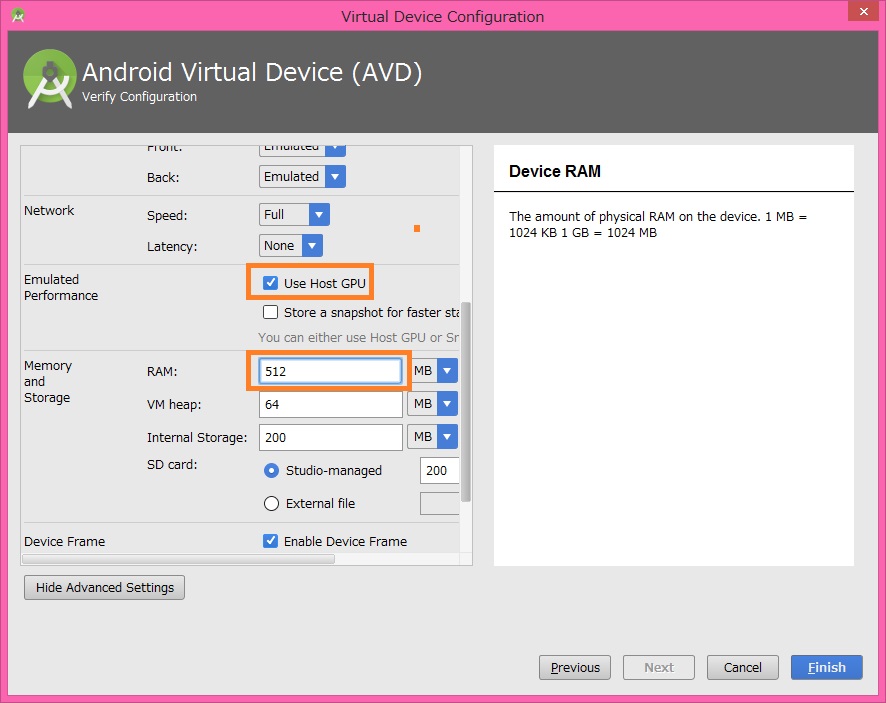This screenshot has height=703, width=886.
Task: Click the Device RAM help heading
Action: pos(555,171)
